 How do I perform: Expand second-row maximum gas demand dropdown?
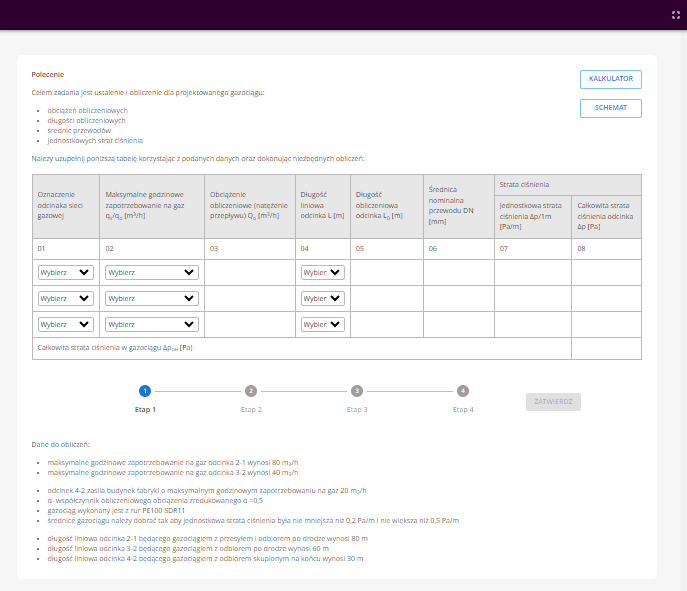[151, 298]
